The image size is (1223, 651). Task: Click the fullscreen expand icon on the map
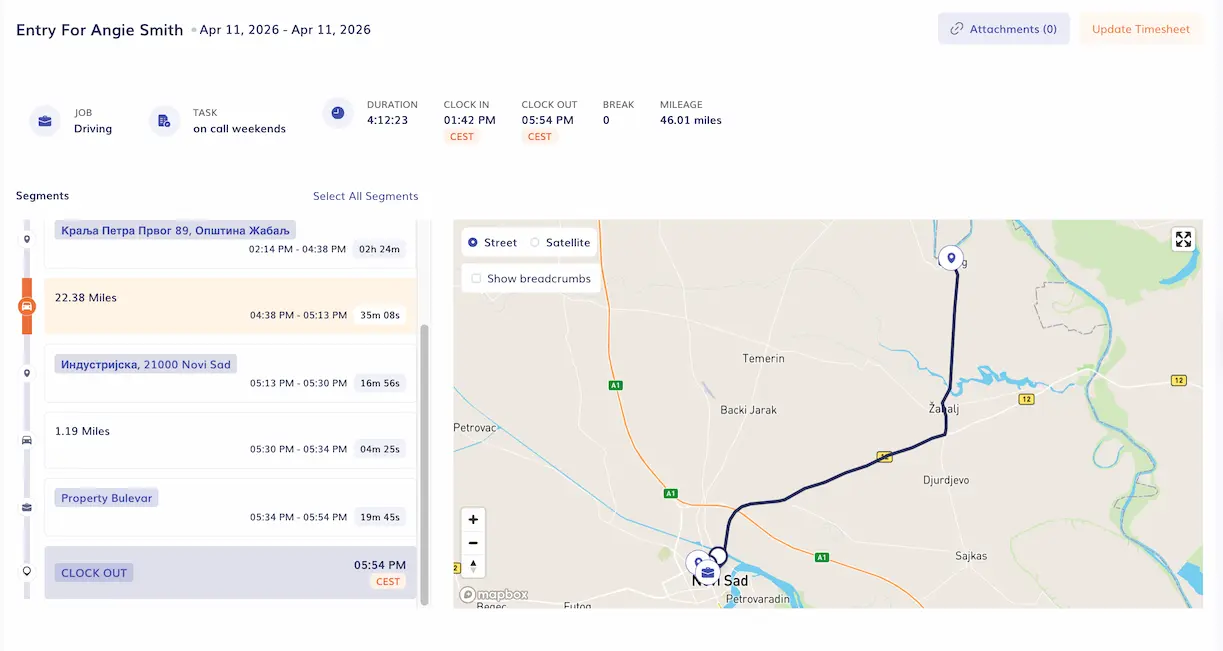[x=1183, y=239]
